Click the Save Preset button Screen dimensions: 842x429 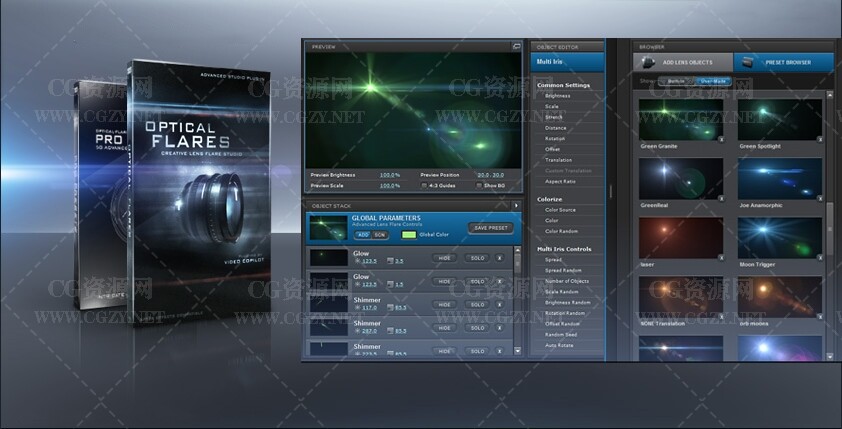point(489,227)
